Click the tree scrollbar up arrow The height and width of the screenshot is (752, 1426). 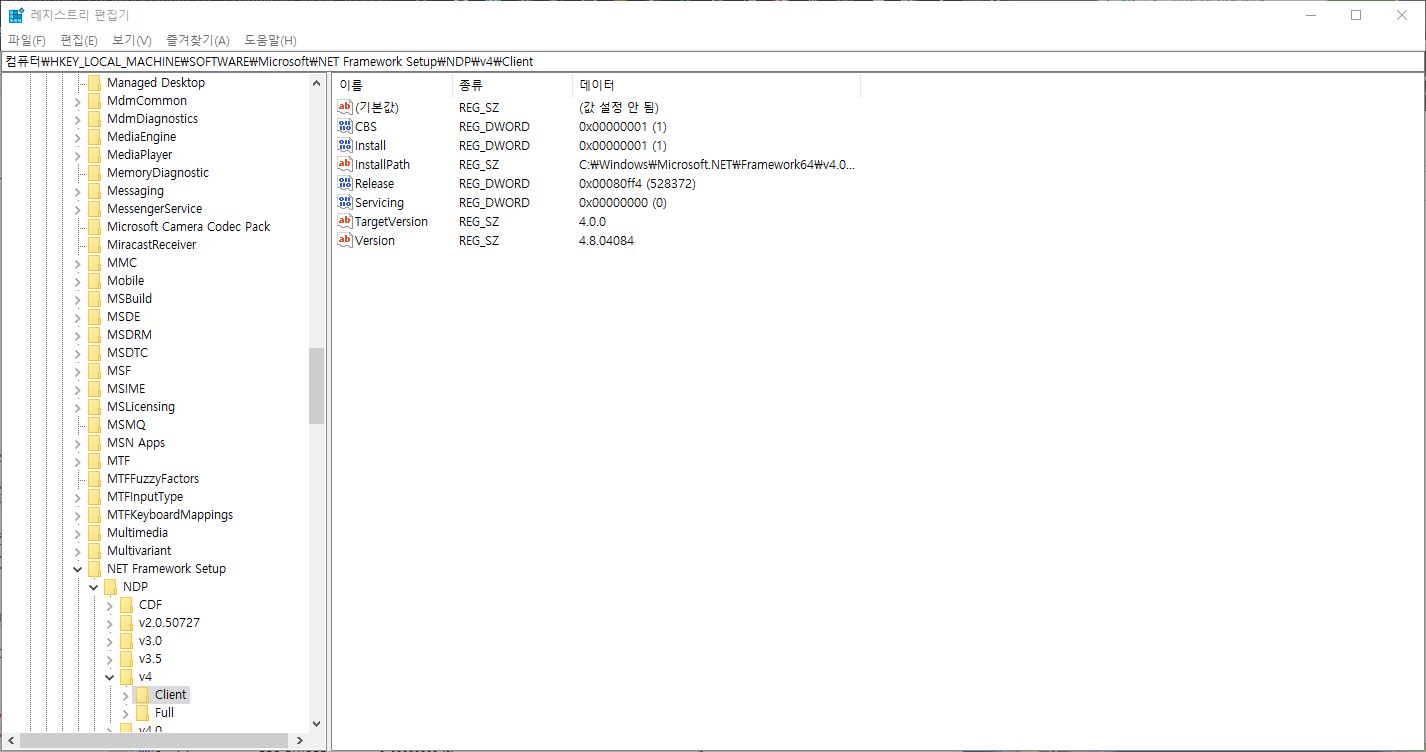[316, 82]
